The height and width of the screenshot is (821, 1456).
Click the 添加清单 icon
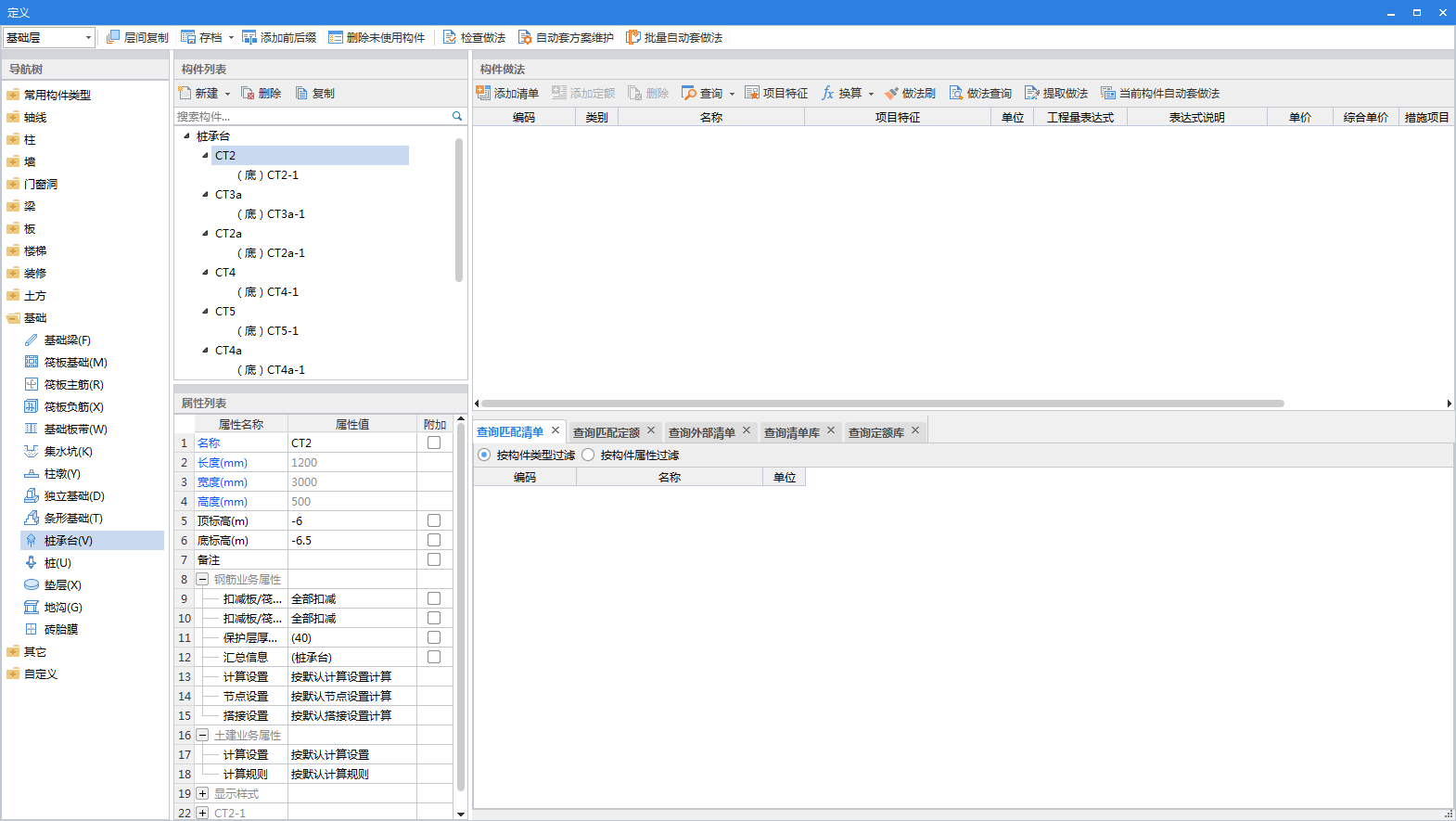click(x=483, y=93)
